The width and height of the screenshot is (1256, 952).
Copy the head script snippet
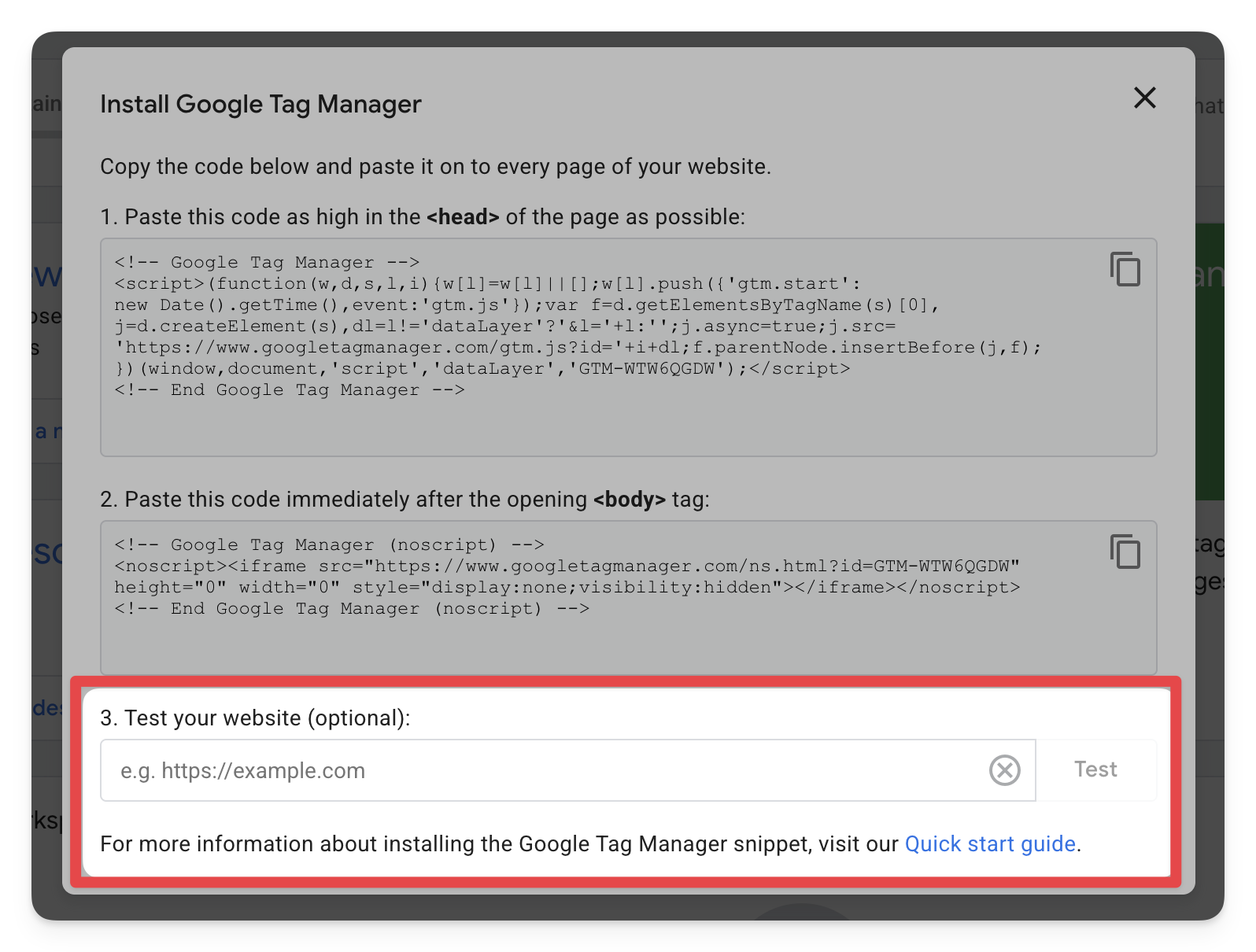pos(1125,269)
